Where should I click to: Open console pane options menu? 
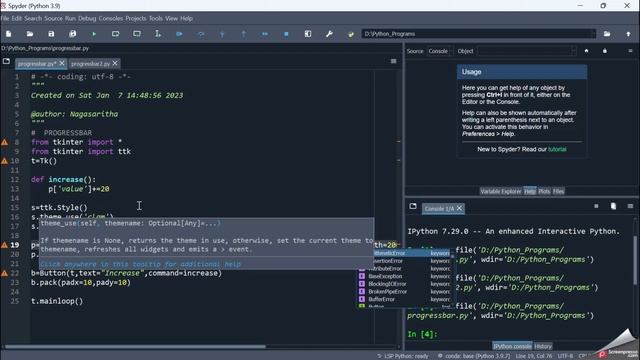(630, 206)
